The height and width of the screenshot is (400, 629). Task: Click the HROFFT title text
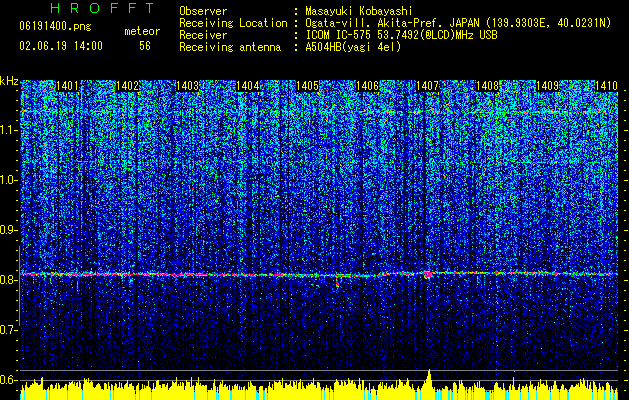click(x=103, y=8)
